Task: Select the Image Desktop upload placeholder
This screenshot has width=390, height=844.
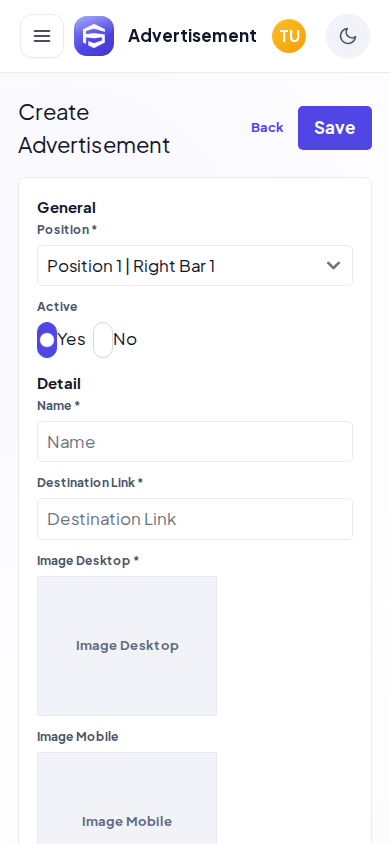Action: coord(127,646)
